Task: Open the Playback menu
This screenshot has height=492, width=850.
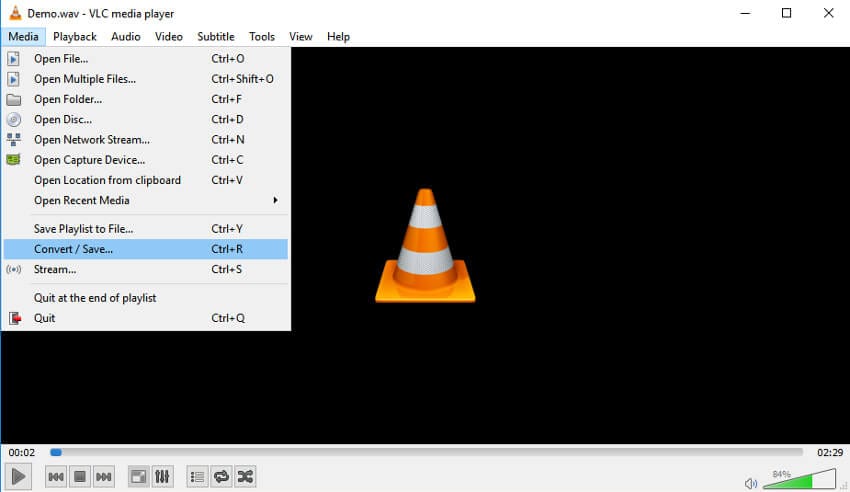Action: pos(75,36)
